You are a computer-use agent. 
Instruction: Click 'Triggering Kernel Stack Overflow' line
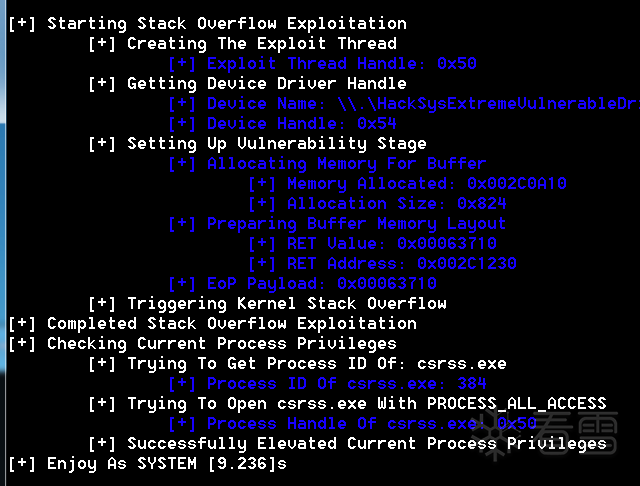click(286, 303)
